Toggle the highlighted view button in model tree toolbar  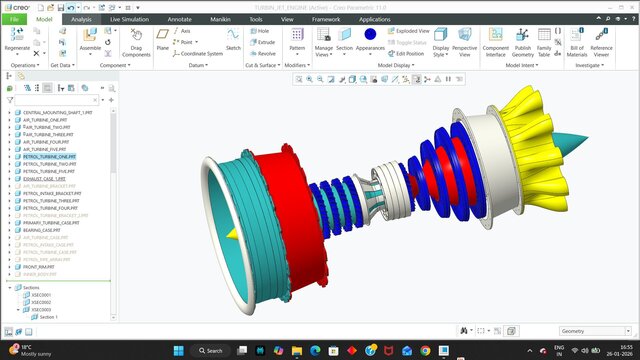click(x=47, y=88)
